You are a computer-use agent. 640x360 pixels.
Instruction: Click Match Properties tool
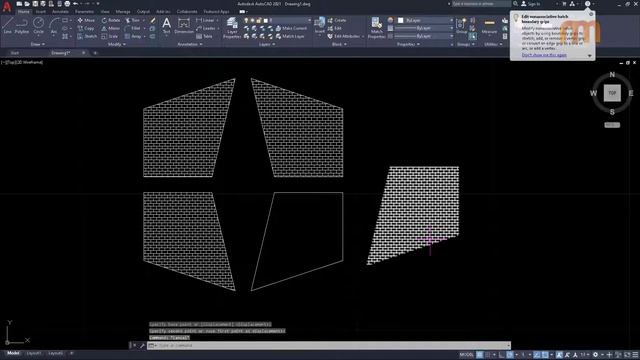tap(376, 28)
